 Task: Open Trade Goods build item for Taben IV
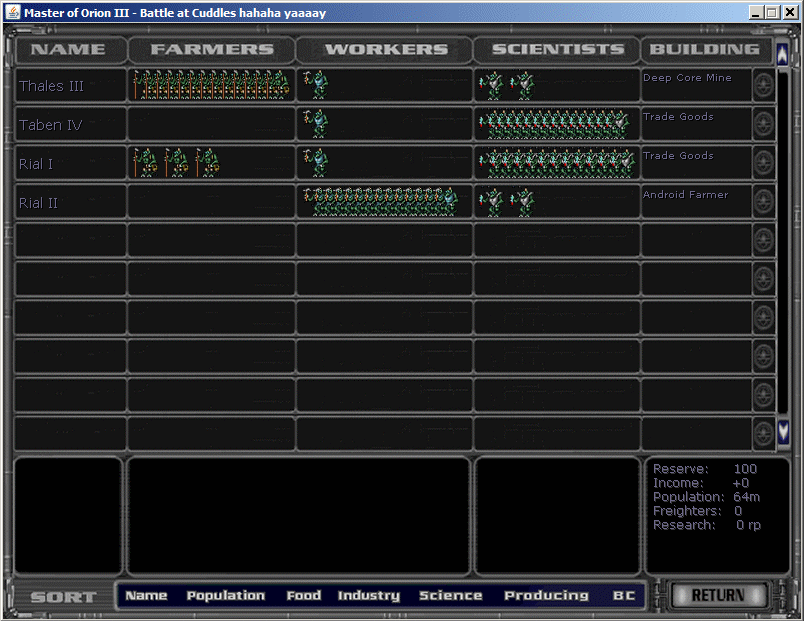click(678, 116)
